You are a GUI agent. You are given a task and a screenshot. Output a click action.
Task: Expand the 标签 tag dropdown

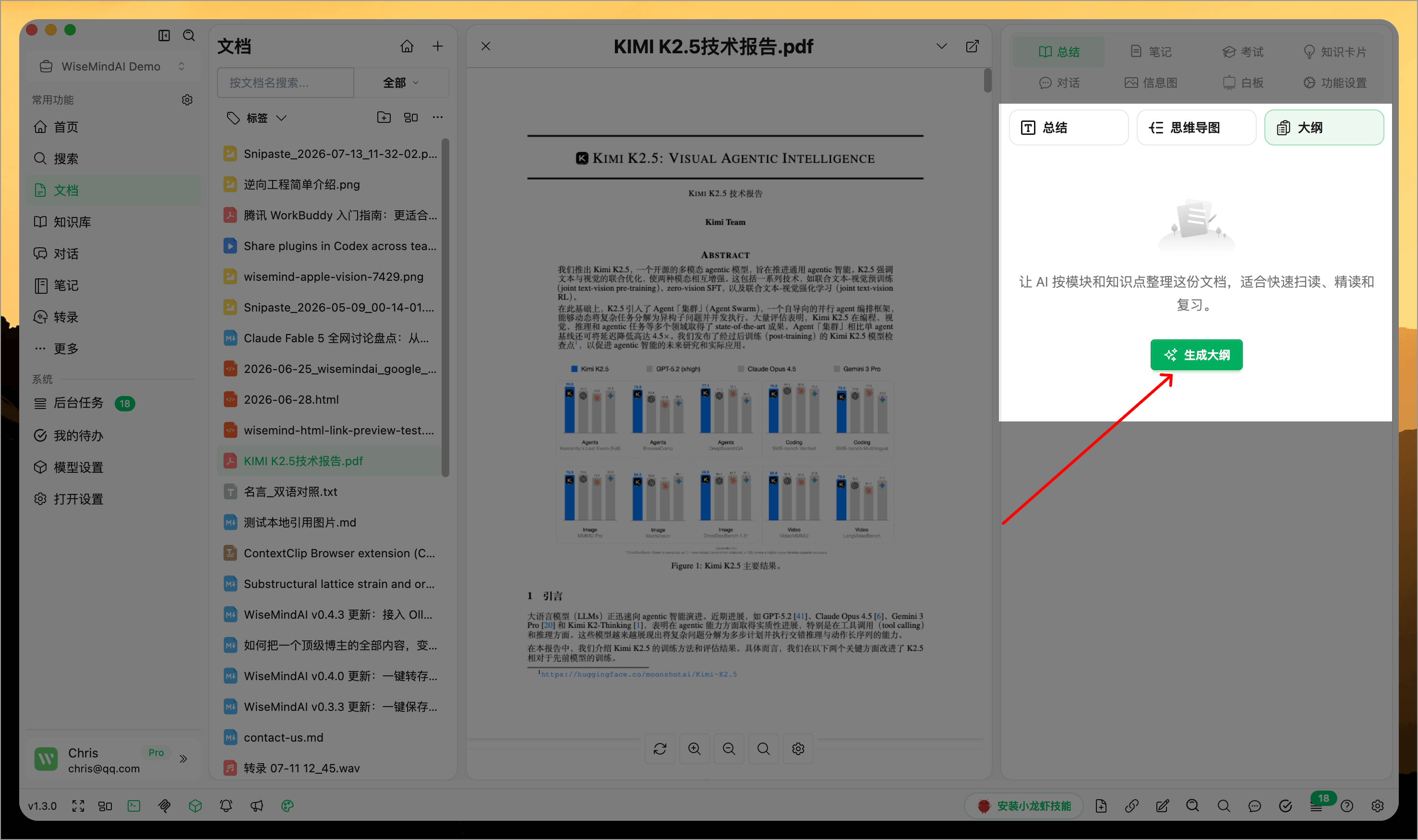point(256,118)
